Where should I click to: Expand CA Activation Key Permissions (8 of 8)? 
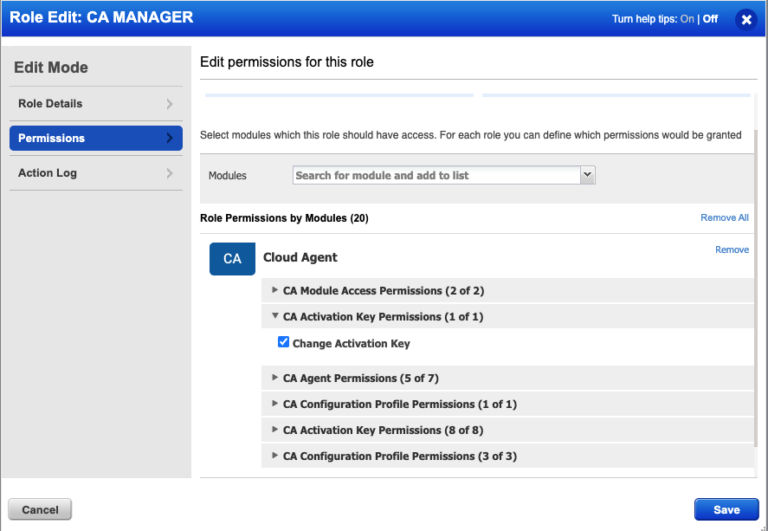(x=507, y=430)
